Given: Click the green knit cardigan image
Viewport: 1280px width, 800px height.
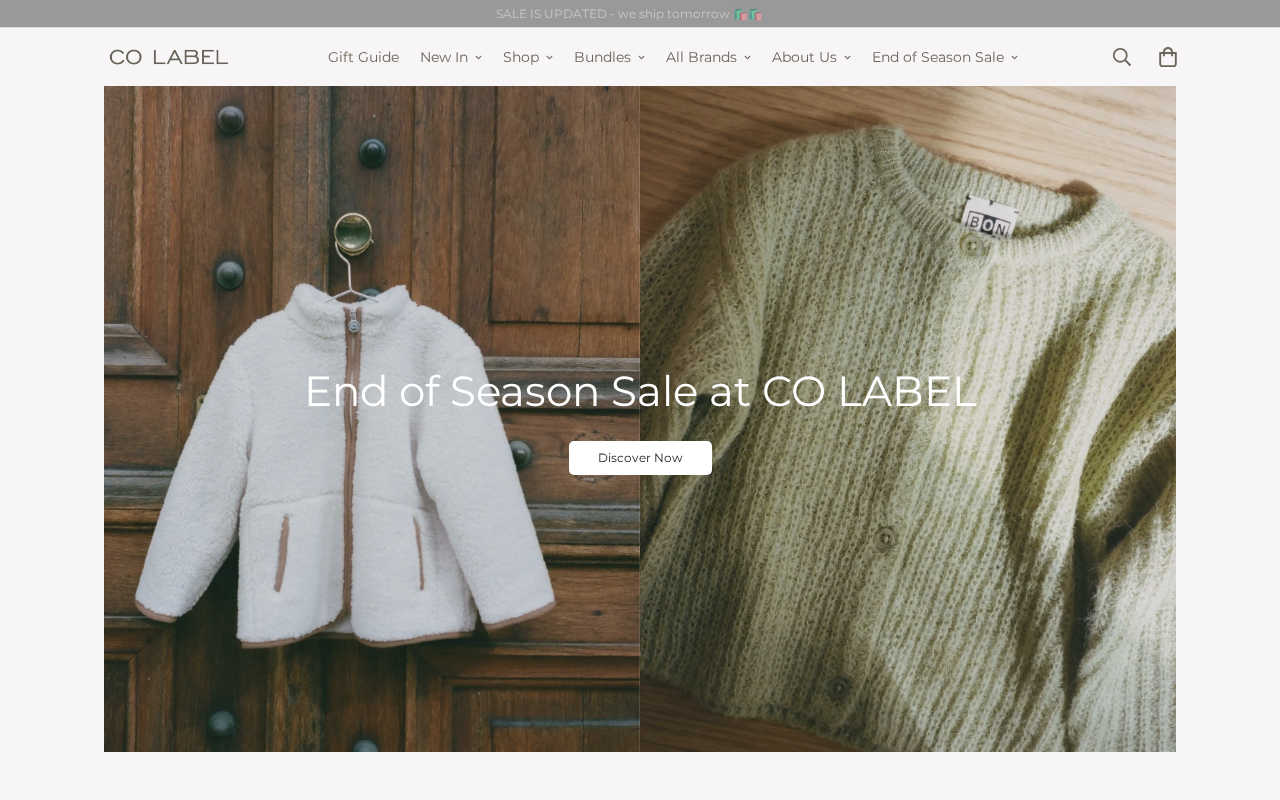Looking at the screenshot, I should [x=908, y=419].
